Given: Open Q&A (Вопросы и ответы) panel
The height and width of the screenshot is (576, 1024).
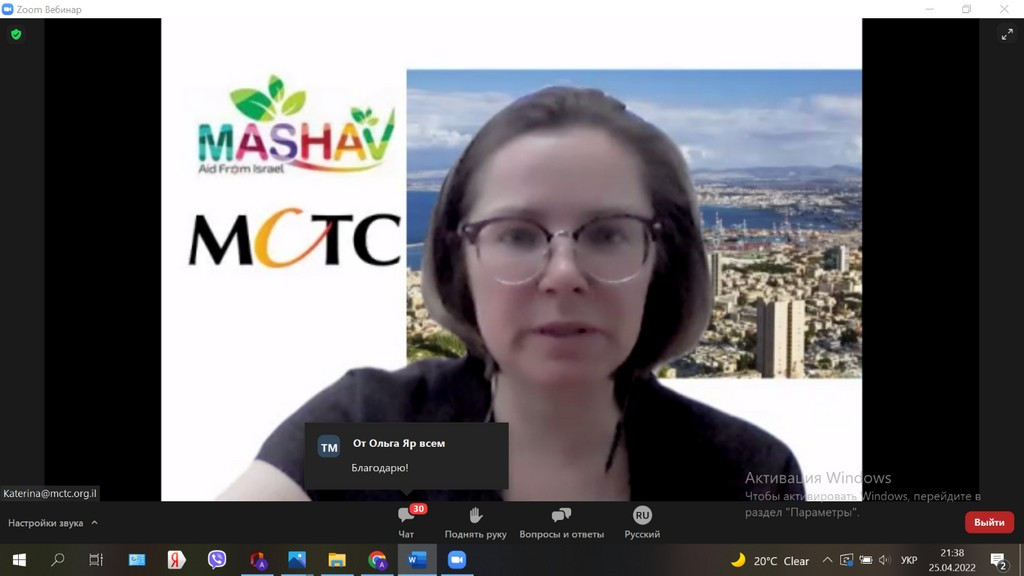Looking at the screenshot, I should pos(561,522).
